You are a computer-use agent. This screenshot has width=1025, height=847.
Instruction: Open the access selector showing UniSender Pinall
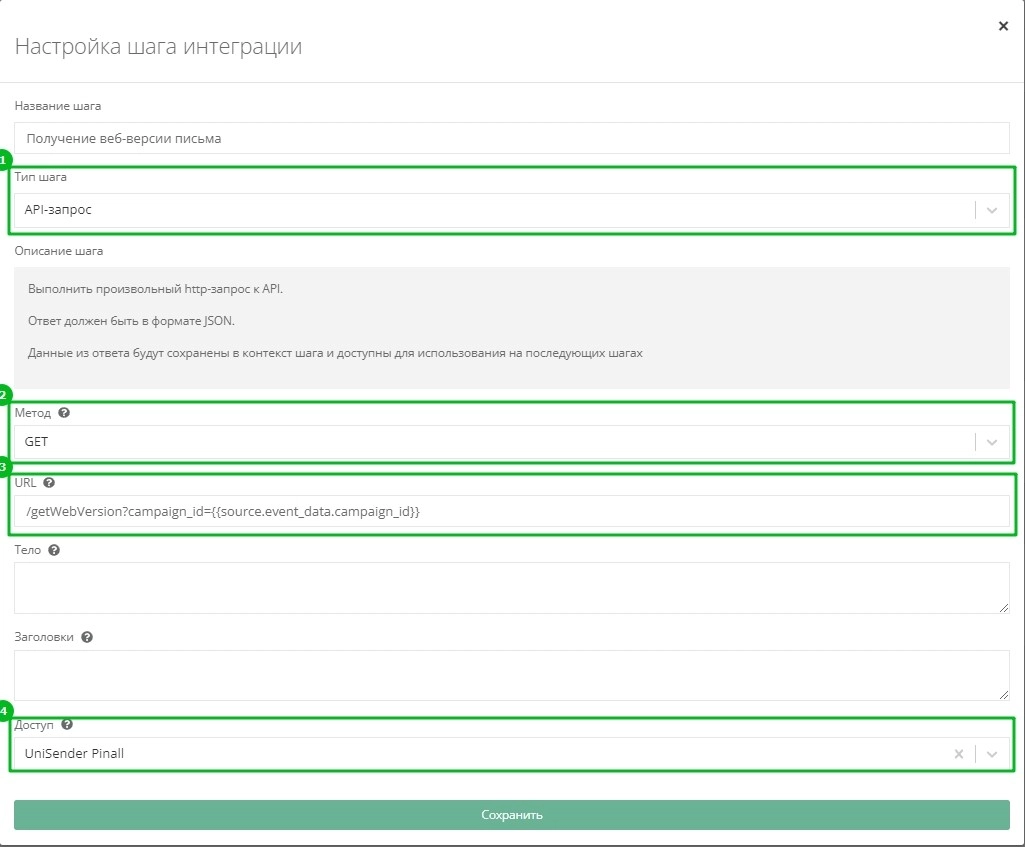(480, 754)
